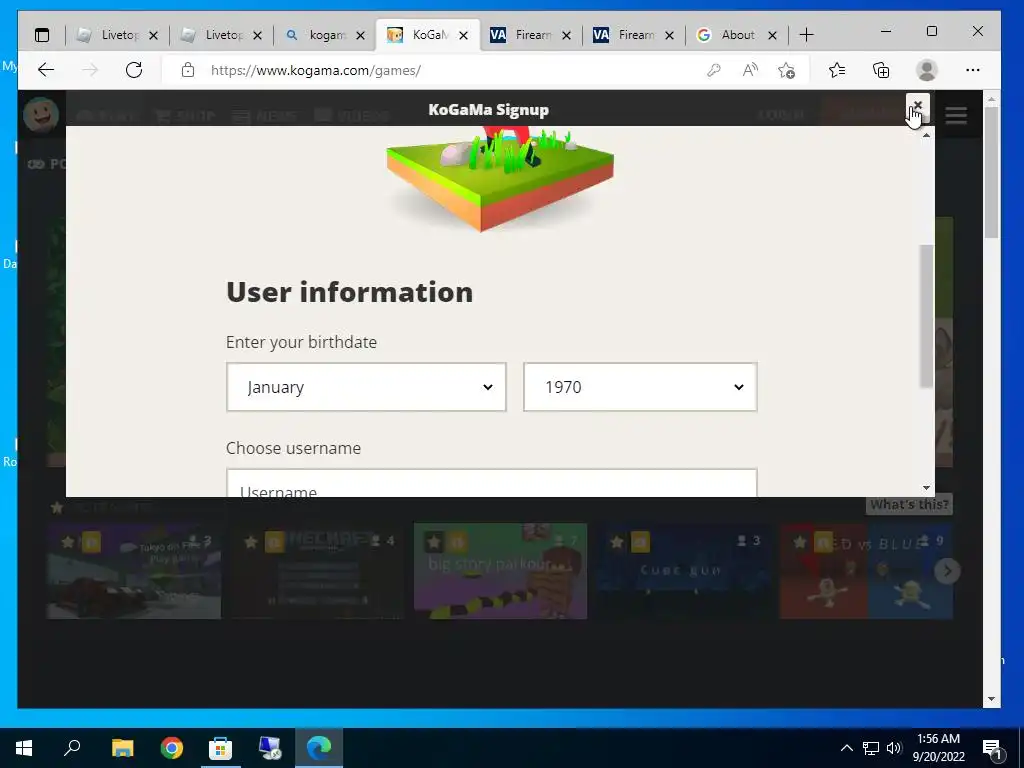Open the birth month dropdown showing January
Viewport: 1024px width, 768px height.
366,387
